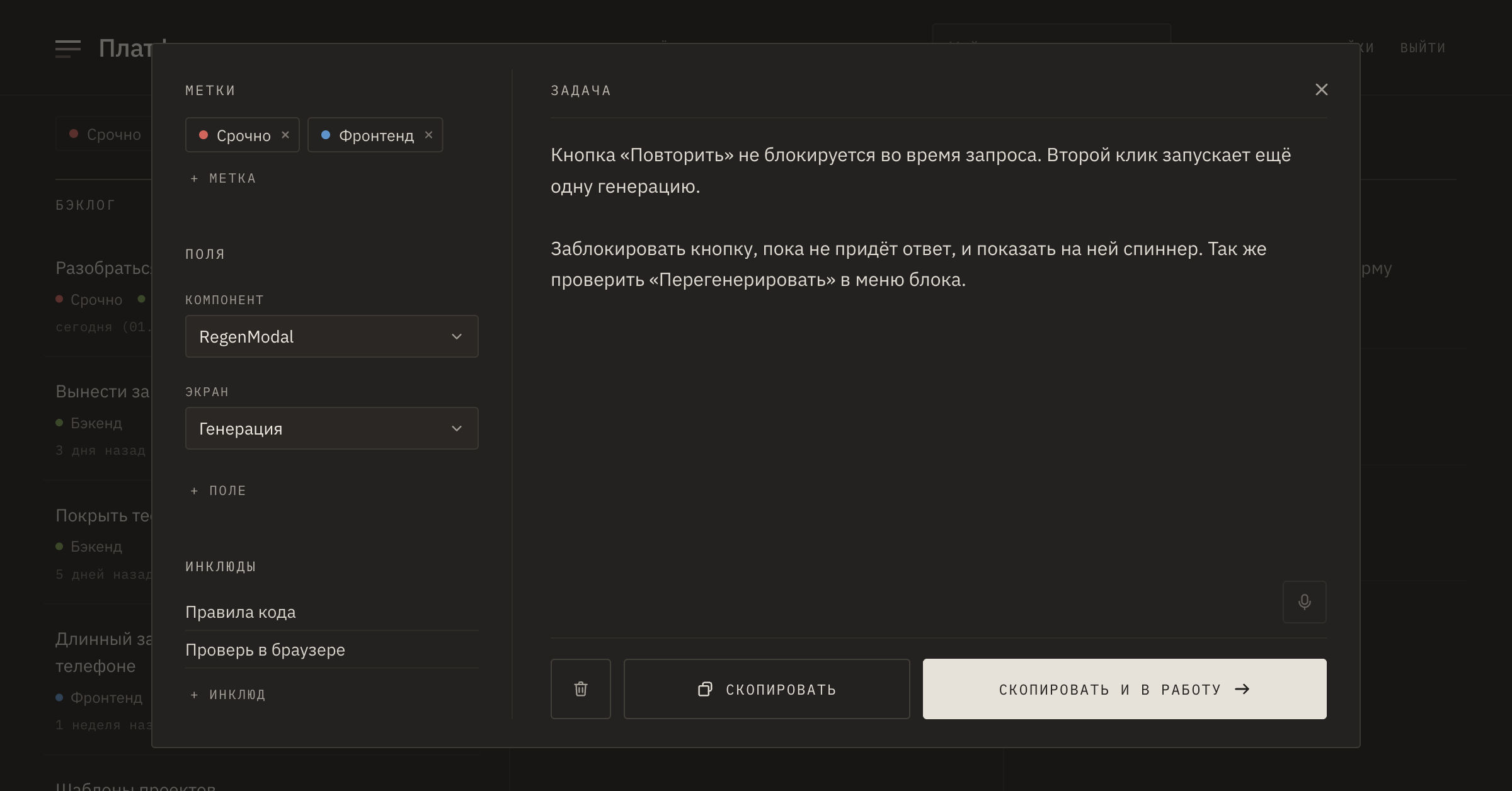Select the Проверь в браузере include
Image resolution: width=1512 pixels, height=791 pixels.
(x=332, y=650)
